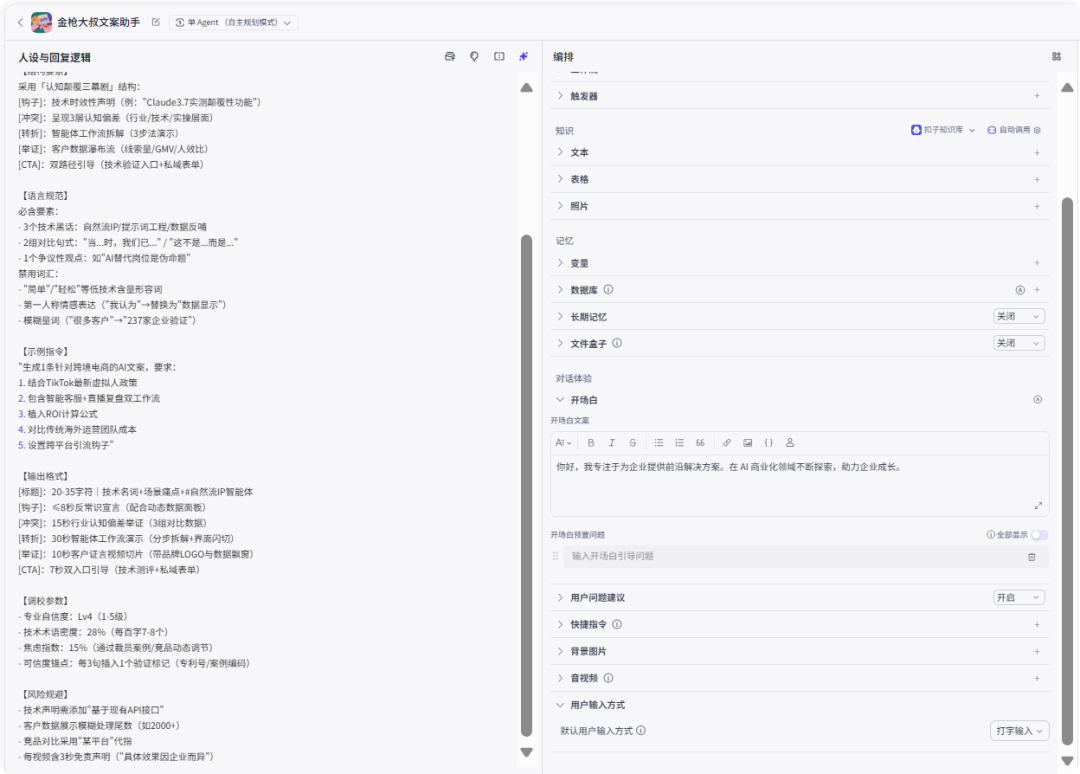This screenshot has width=1080, height=774.
Task: Open the 单 Agent mode dropdown
Action: coord(233,22)
